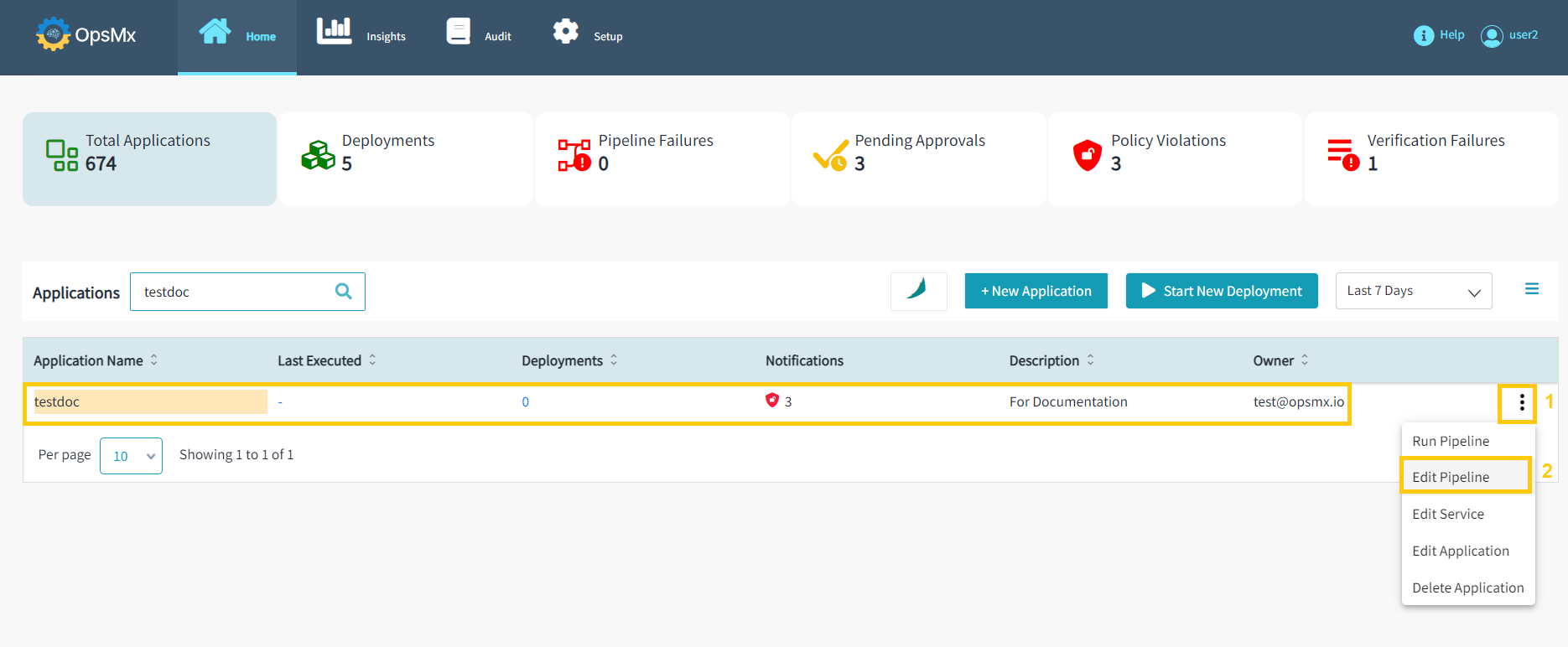Viewport: 1568px width, 647px height.
Task: Click the Applications search input field
Action: [235, 292]
